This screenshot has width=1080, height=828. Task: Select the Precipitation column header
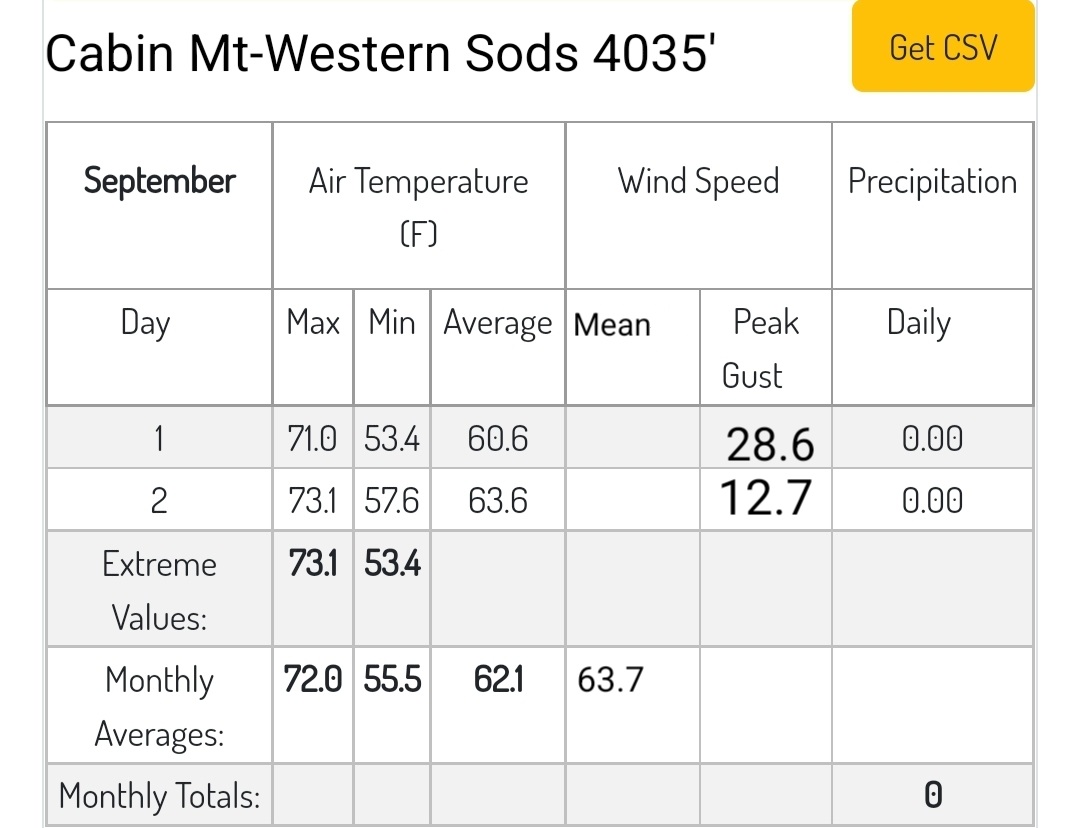pyautogui.click(x=933, y=206)
